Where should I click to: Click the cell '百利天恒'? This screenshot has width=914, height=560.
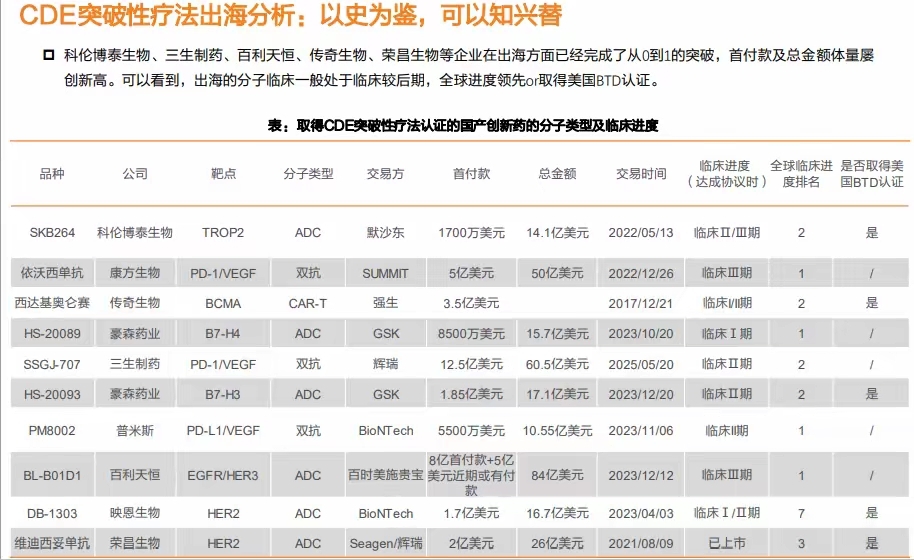pyautogui.click(x=135, y=476)
